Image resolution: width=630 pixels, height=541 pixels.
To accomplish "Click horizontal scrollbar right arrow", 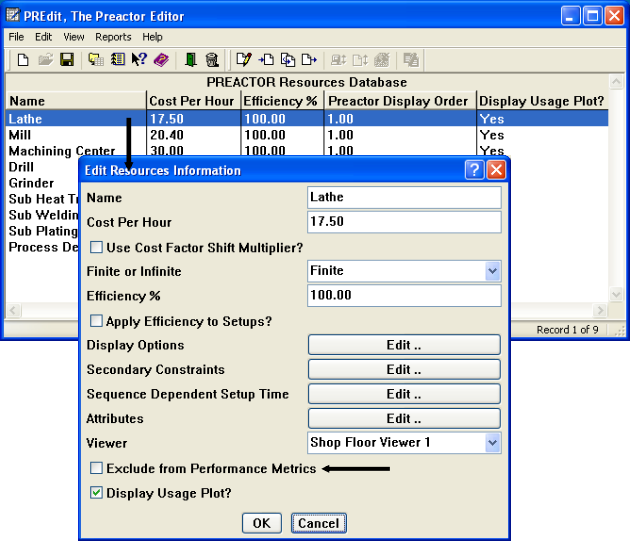I will pyautogui.click(x=600, y=310).
